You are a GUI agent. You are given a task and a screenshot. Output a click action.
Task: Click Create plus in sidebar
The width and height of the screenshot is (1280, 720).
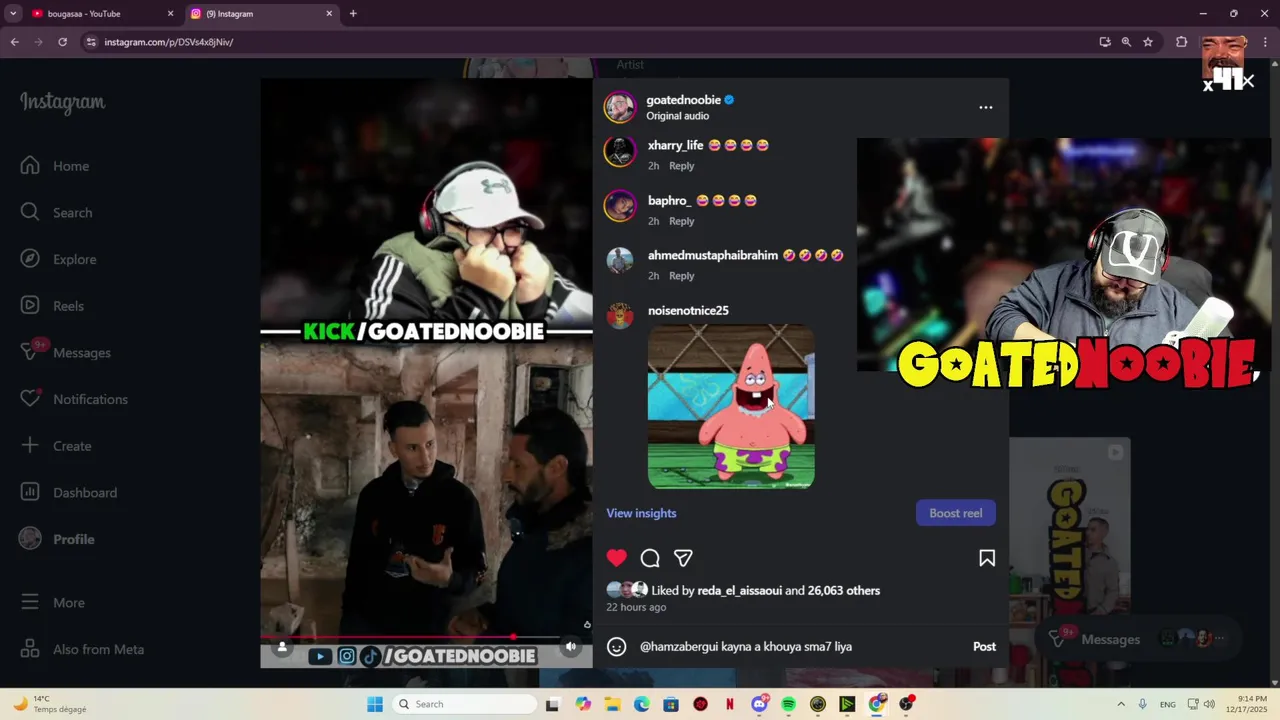(x=56, y=446)
